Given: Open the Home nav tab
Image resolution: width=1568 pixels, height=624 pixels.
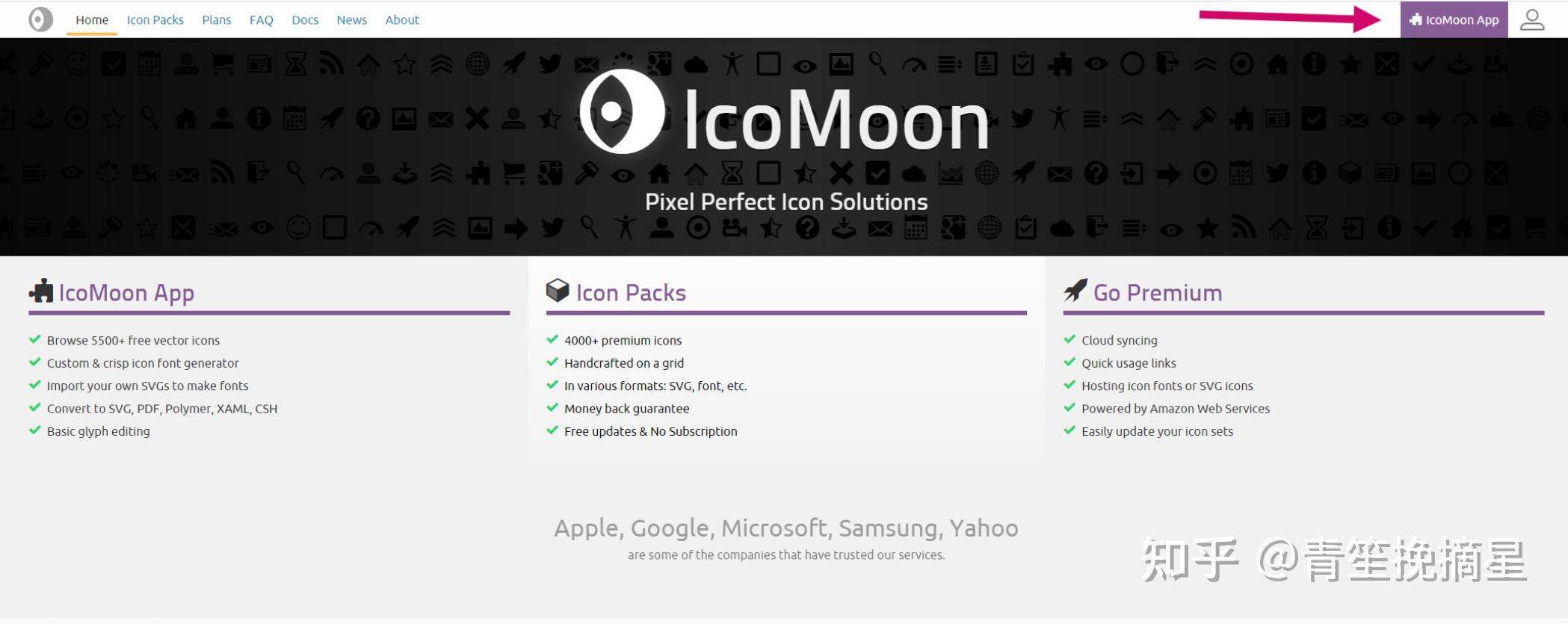Looking at the screenshot, I should 92,20.
